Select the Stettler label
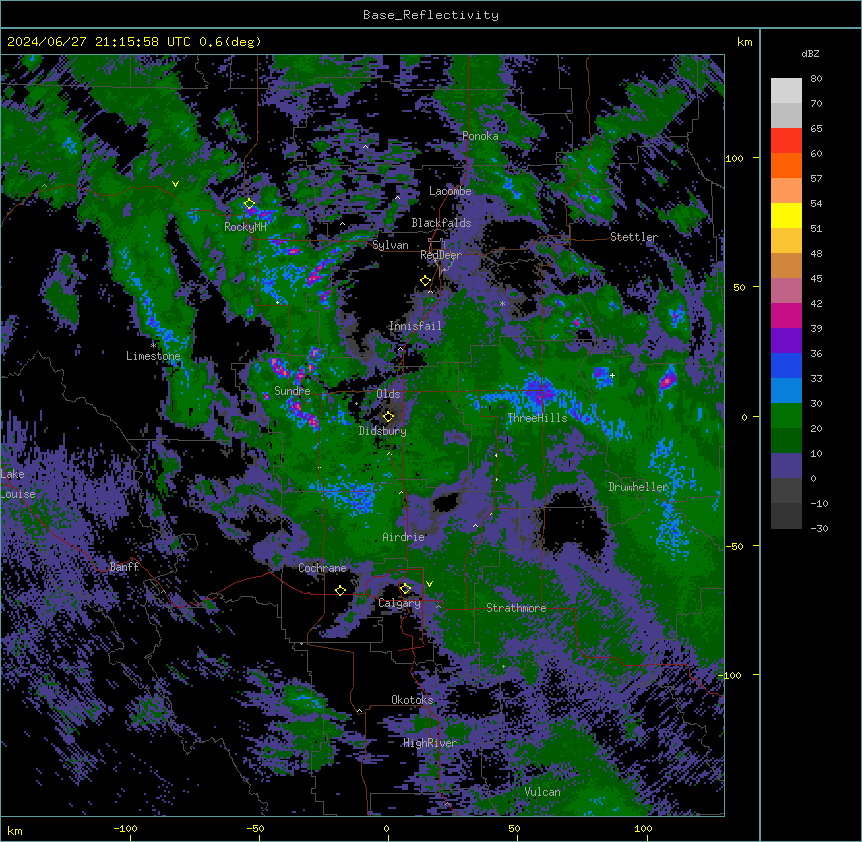Viewport: 862px width, 842px height. click(634, 237)
